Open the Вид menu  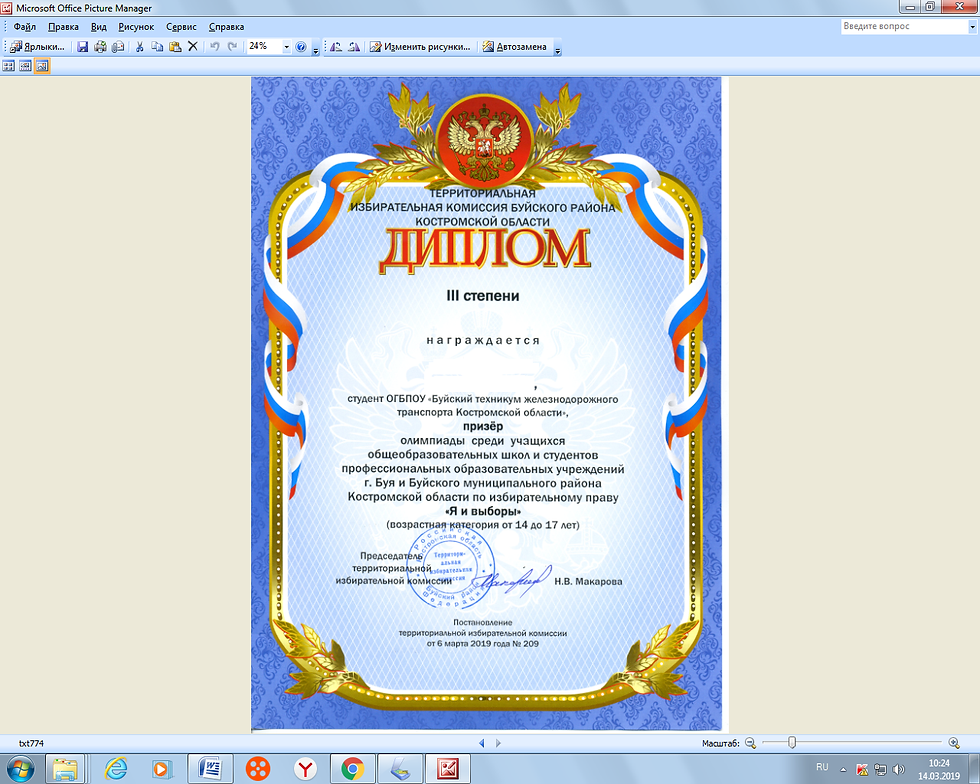point(99,27)
